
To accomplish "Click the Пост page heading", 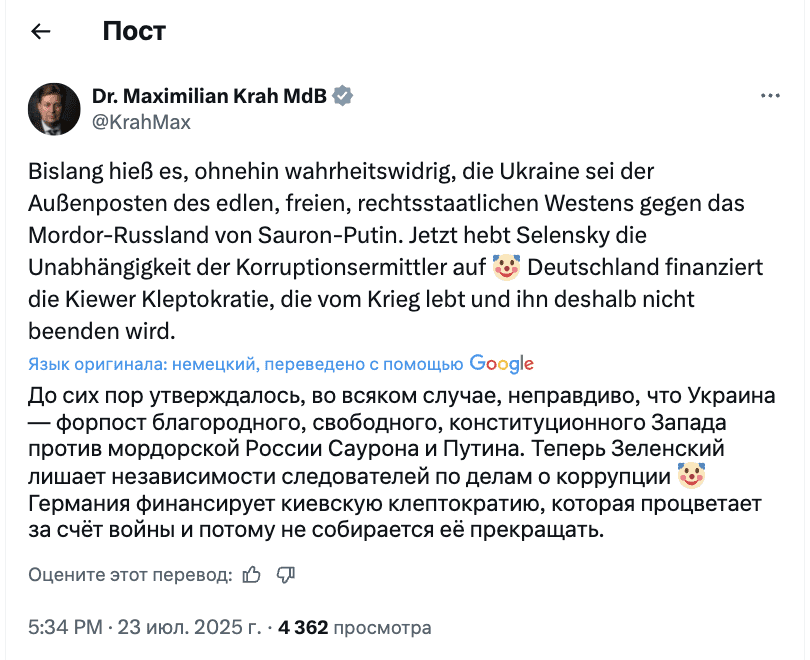I will tap(134, 31).
